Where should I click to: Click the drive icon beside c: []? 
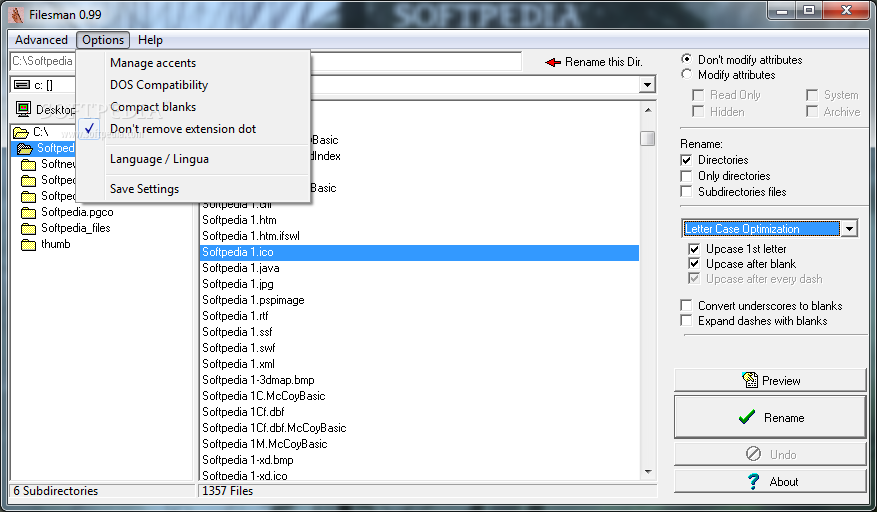point(22,85)
